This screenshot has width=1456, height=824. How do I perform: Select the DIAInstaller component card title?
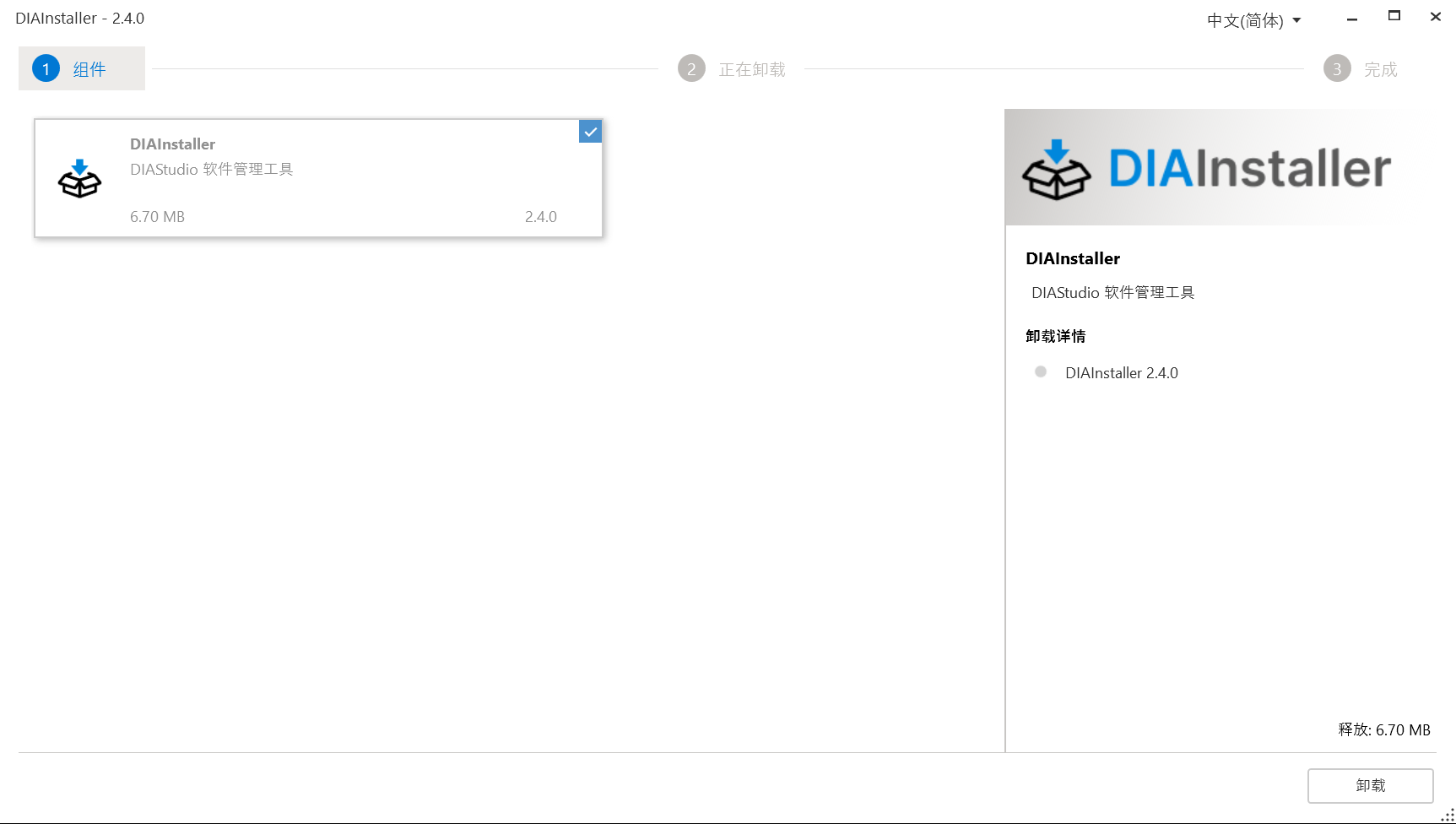172,144
